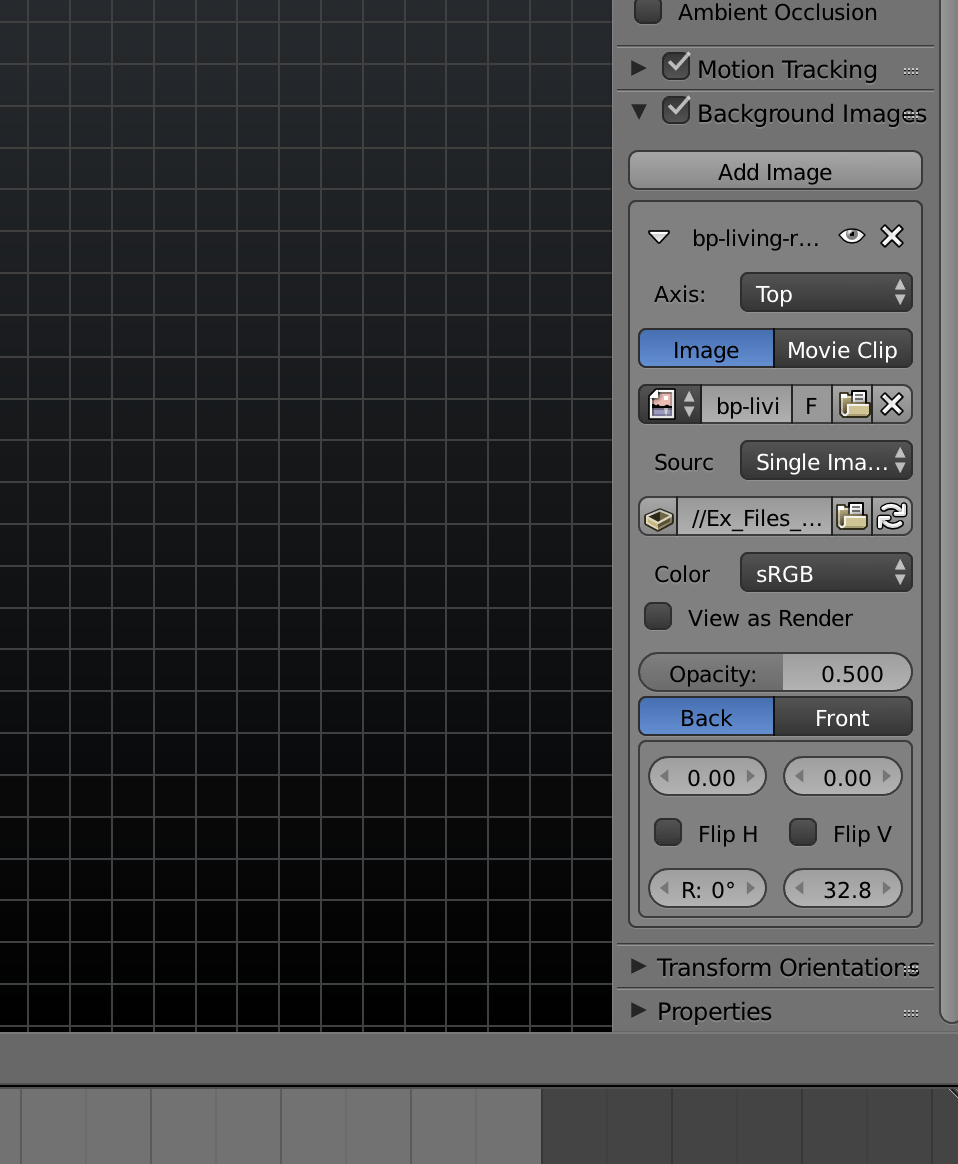This screenshot has height=1164, width=958.
Task: Uncheck the Background Images checkbox
Action: 676,110
